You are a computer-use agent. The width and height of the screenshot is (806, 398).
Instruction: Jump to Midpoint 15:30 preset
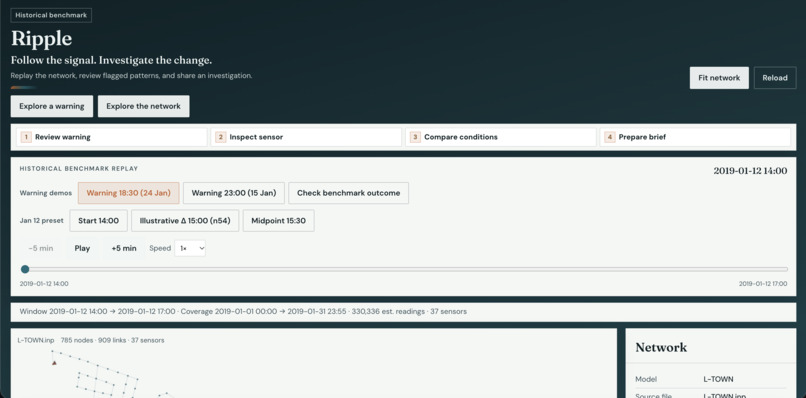pyautogui.click(x=279, y=221)
